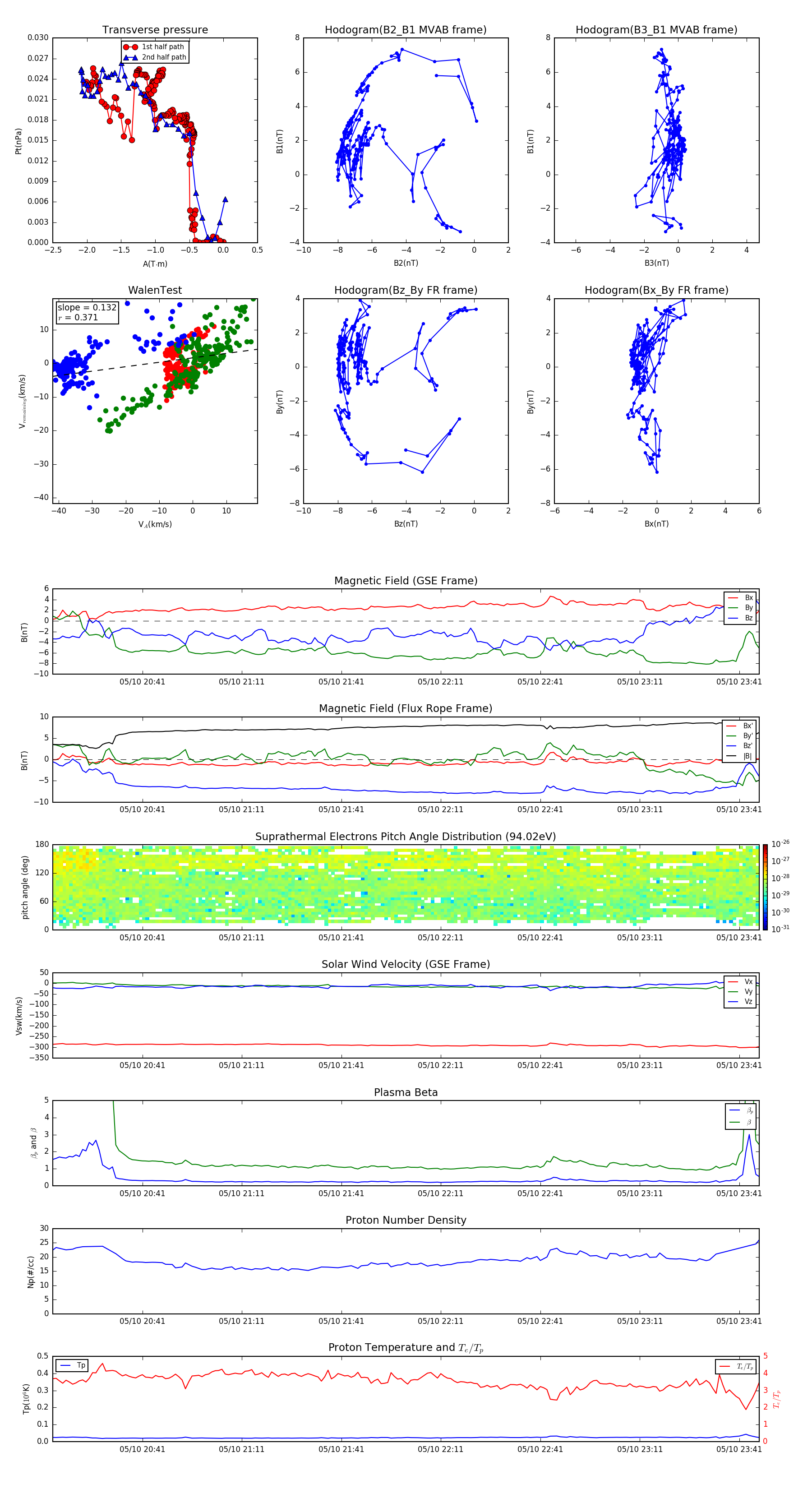
Task: Click the "B2(nT)" x-axis label
Action: 406,263
